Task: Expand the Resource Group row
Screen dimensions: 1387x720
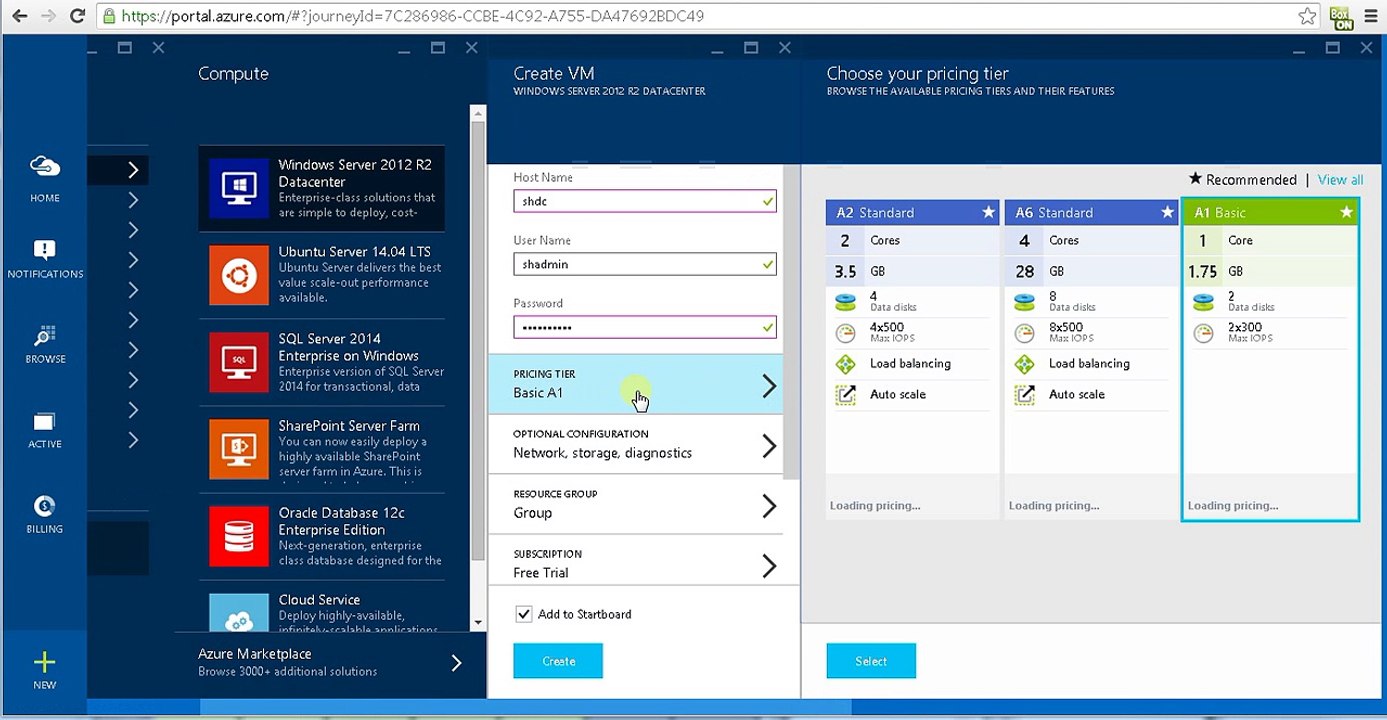Action: tap(643, 505)
